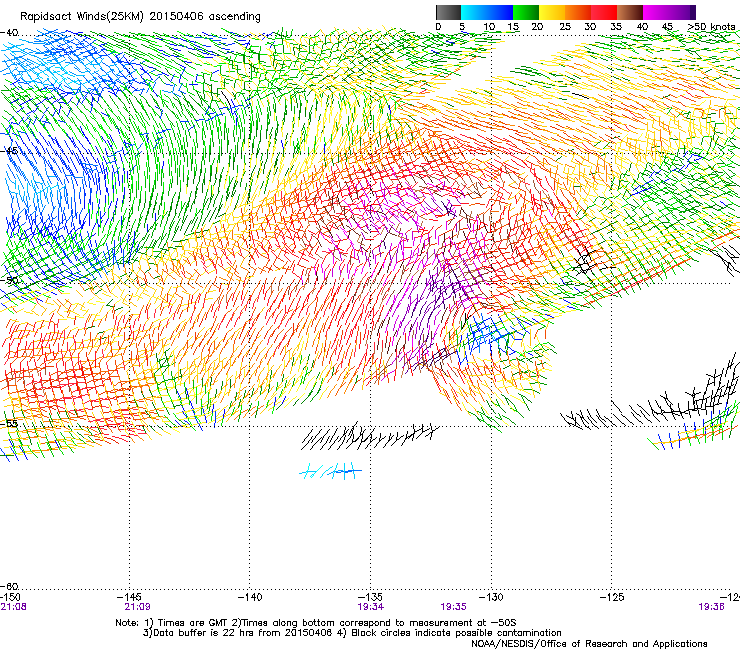Click the '30' legend scale label
This screenshot has width=740, height=650.
590,27
